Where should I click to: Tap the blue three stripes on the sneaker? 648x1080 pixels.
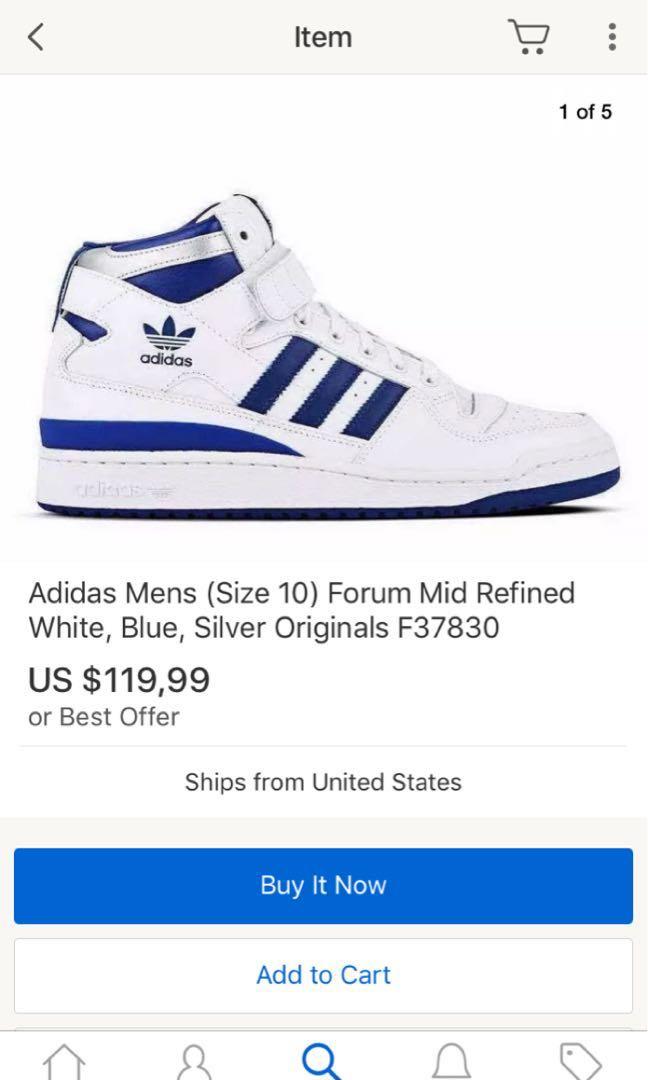pyautogui.click(x=324, y=387)
